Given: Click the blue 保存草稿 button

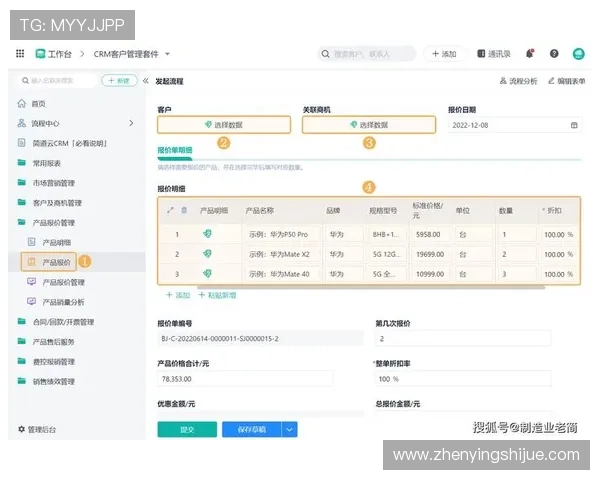Looking at the screenshot, I should (251, 429).
